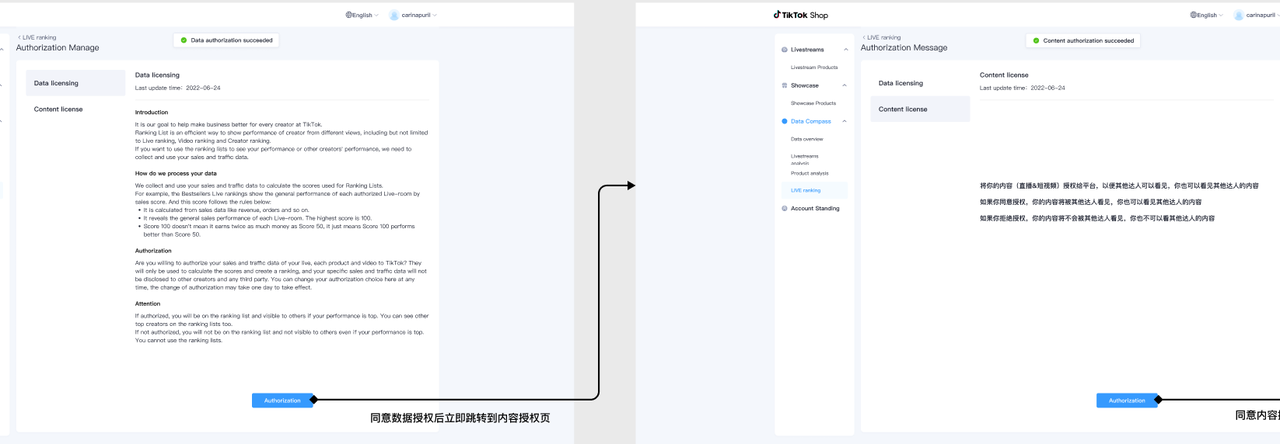1280x444 pixels.
Task: Click Authorization button under Data licensing text
Action: 282,400
